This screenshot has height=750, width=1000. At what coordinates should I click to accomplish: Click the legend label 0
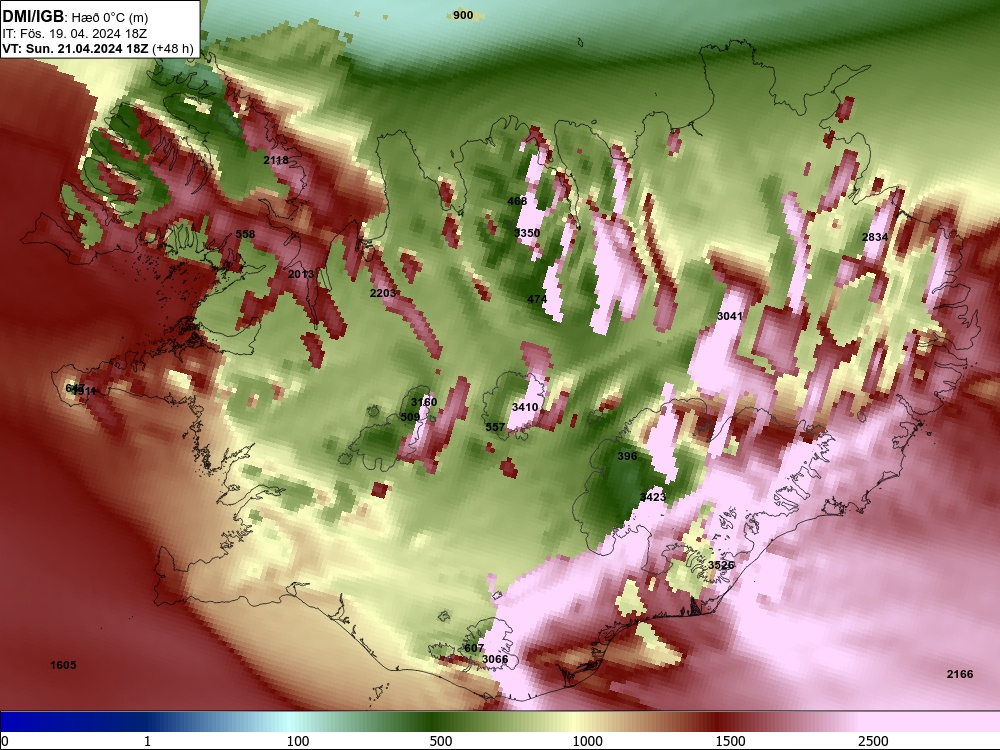[6, 741]
